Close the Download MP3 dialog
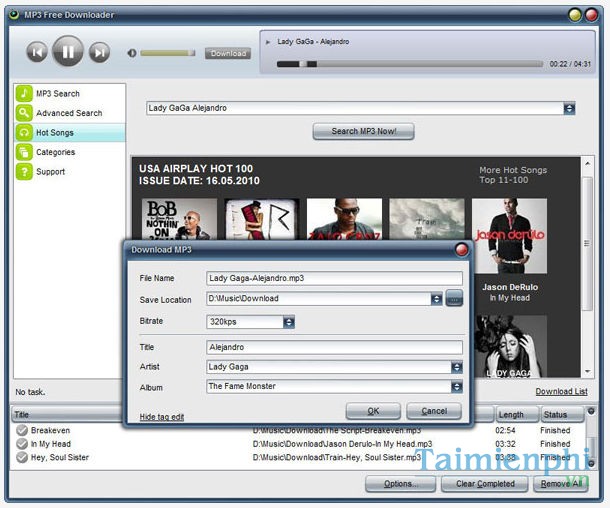The height and width of the screenshot is (508, 610). click(461, 250)
